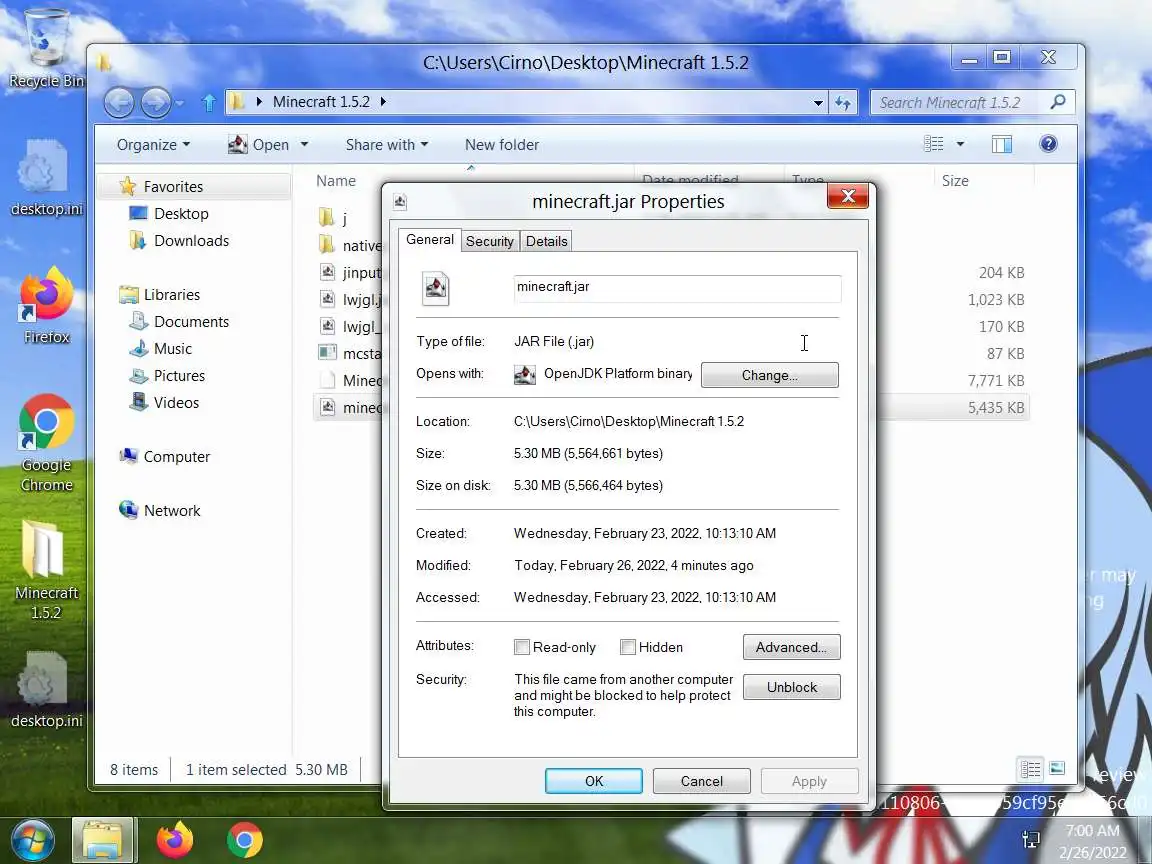Check the Read-only attribute
The image size is (1152, 864).
(522, 647)
